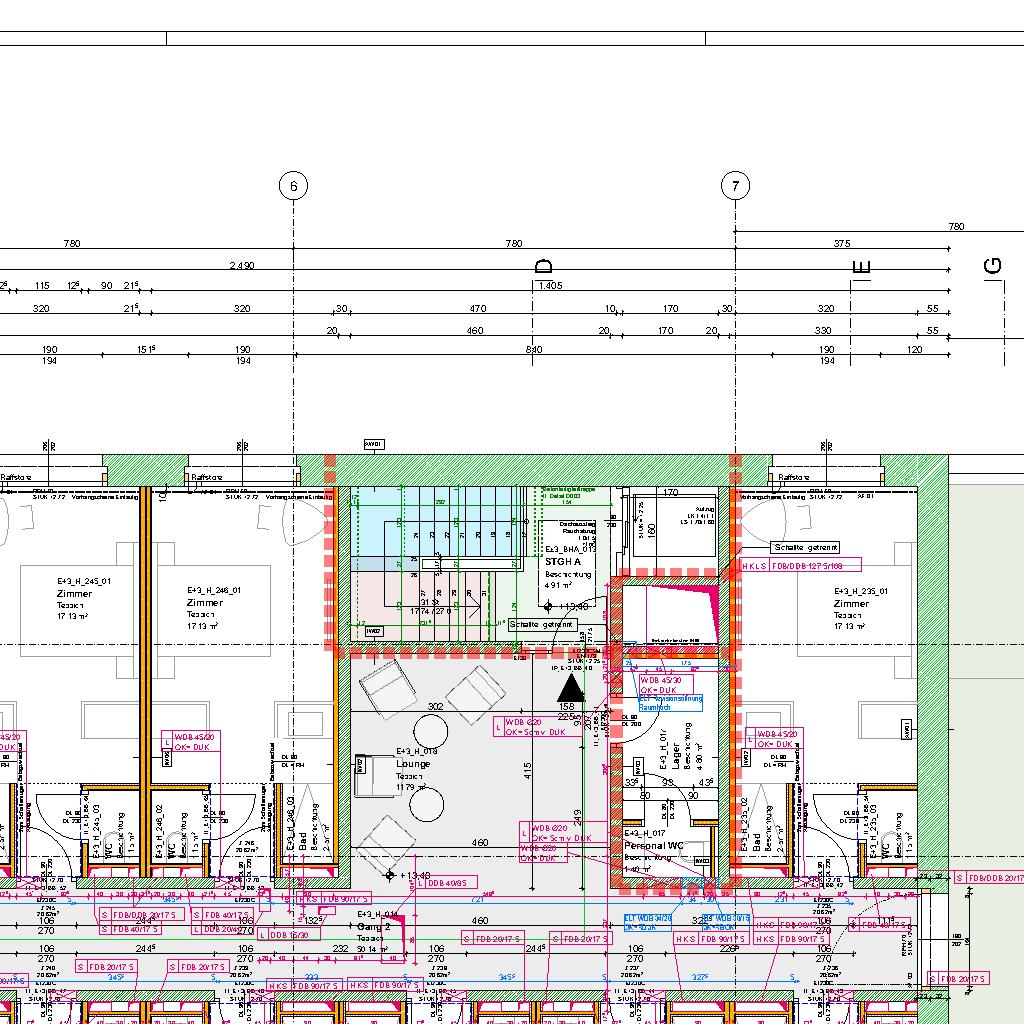The image size is (1024, 1024).
Task: Click height marker symbol in STGH A
Action: (548, 606)
